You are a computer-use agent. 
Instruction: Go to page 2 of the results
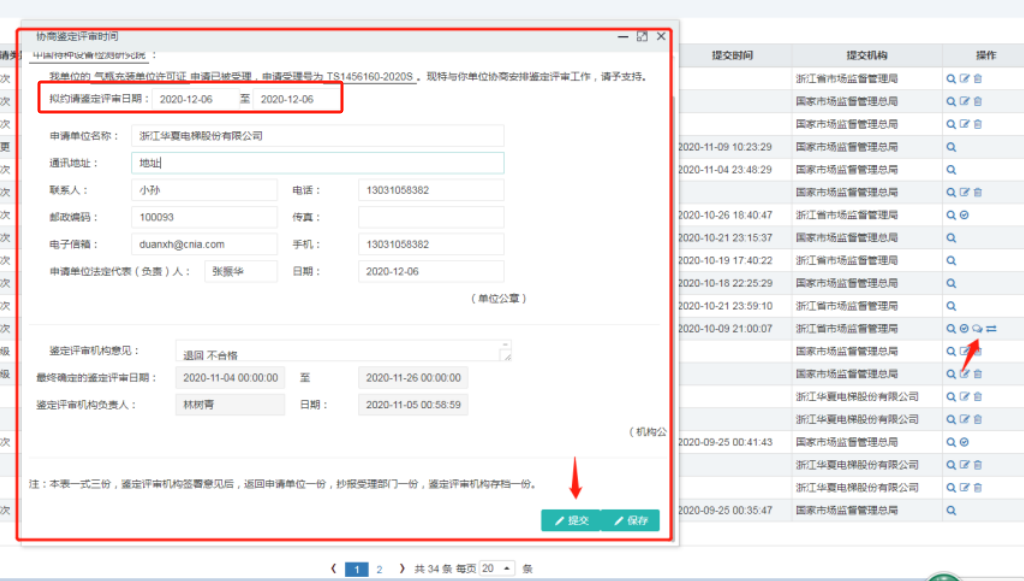click(x=379, y=569)
